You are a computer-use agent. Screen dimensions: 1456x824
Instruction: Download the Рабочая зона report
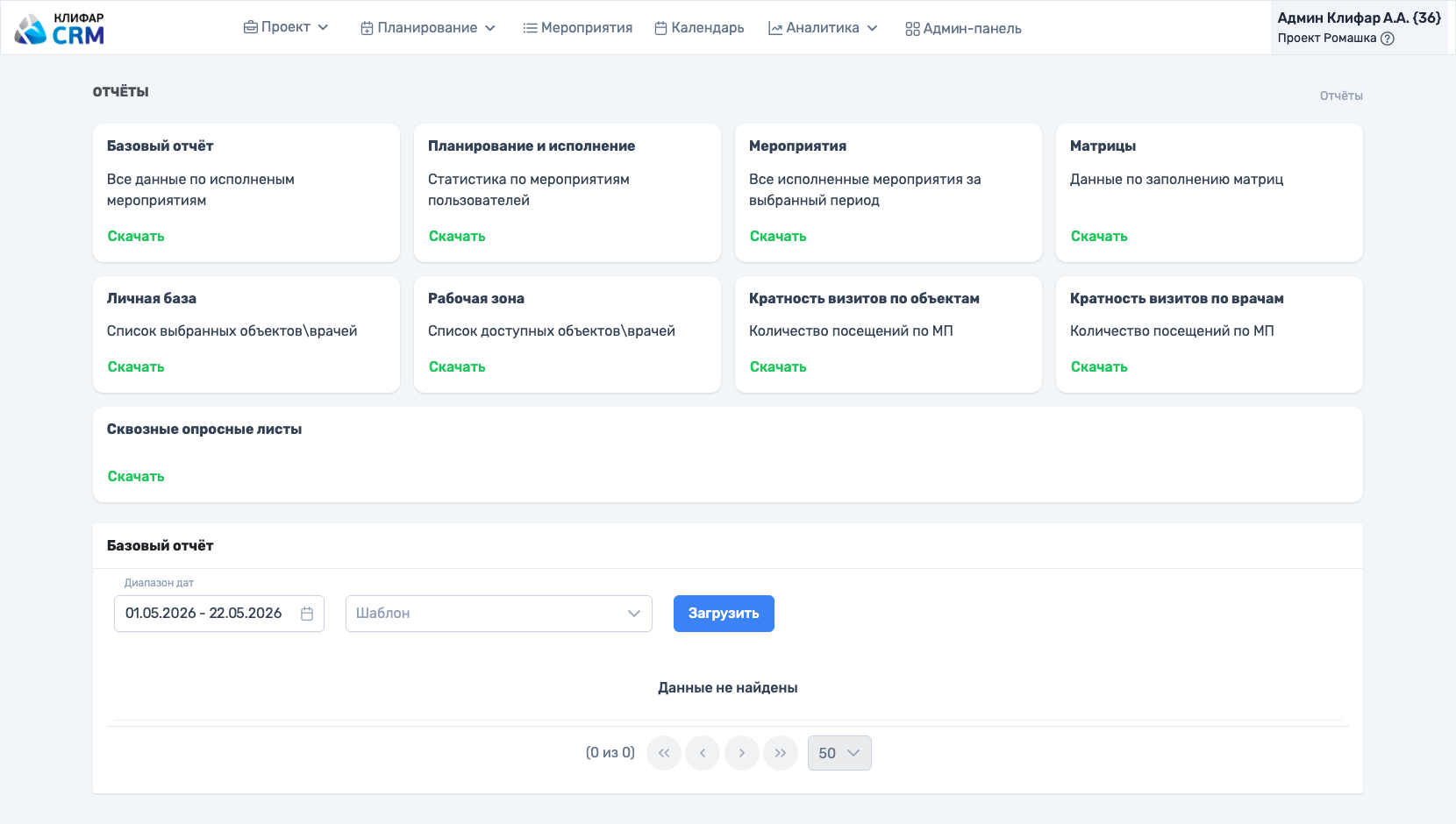[457, 366]
